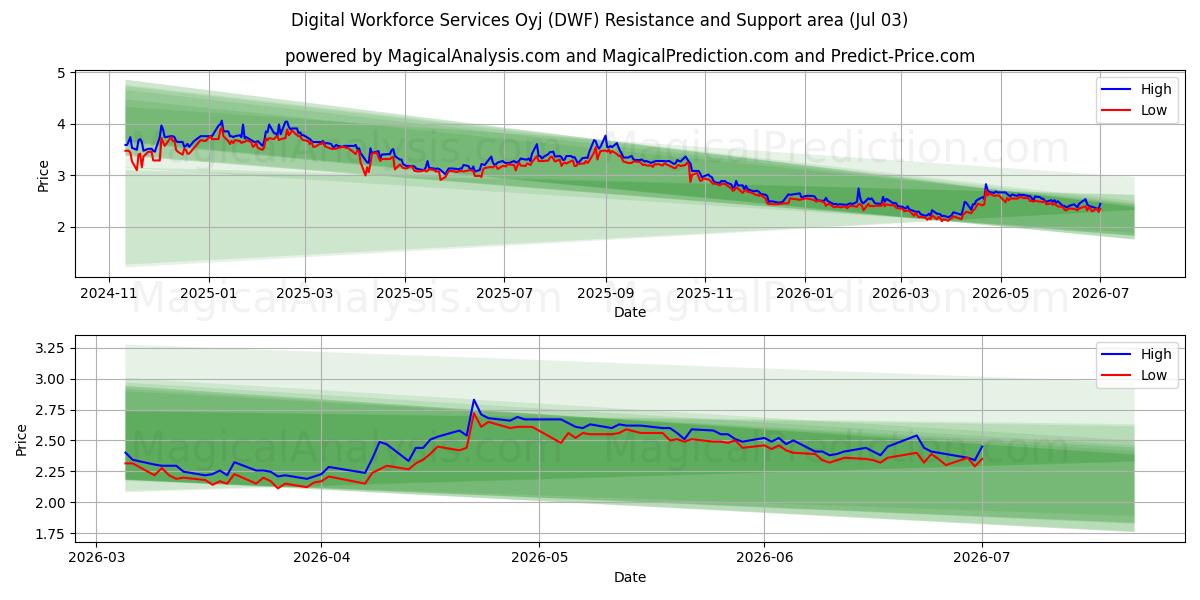The height and width of the screenshot is (600, 1200).
Task: Click the 2025-05 tick label
Action: (404, 294)
